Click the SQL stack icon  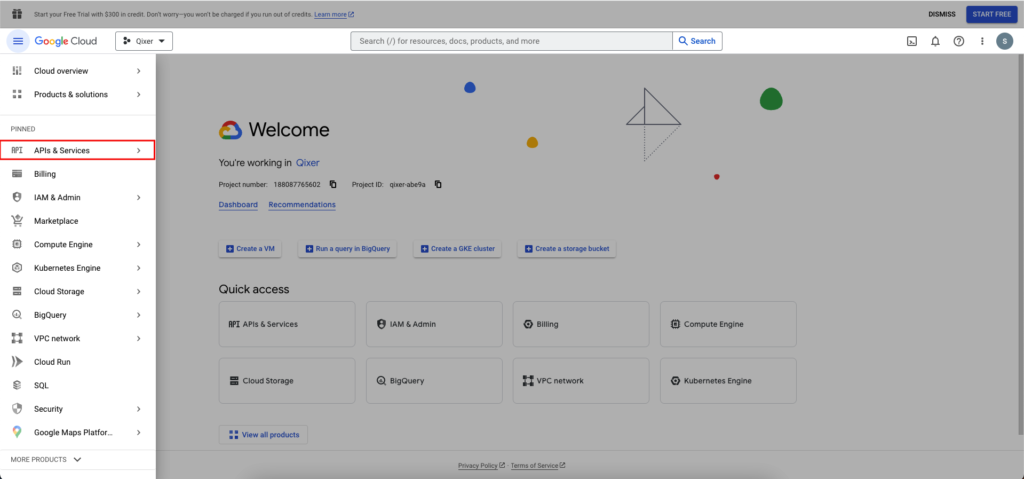(18, 386)
